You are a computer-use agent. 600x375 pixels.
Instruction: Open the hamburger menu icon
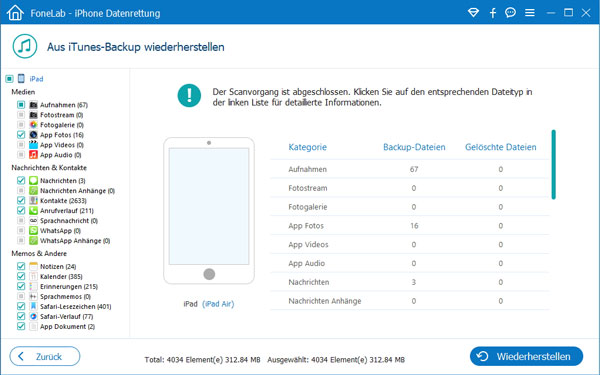[x=530, y=13]
